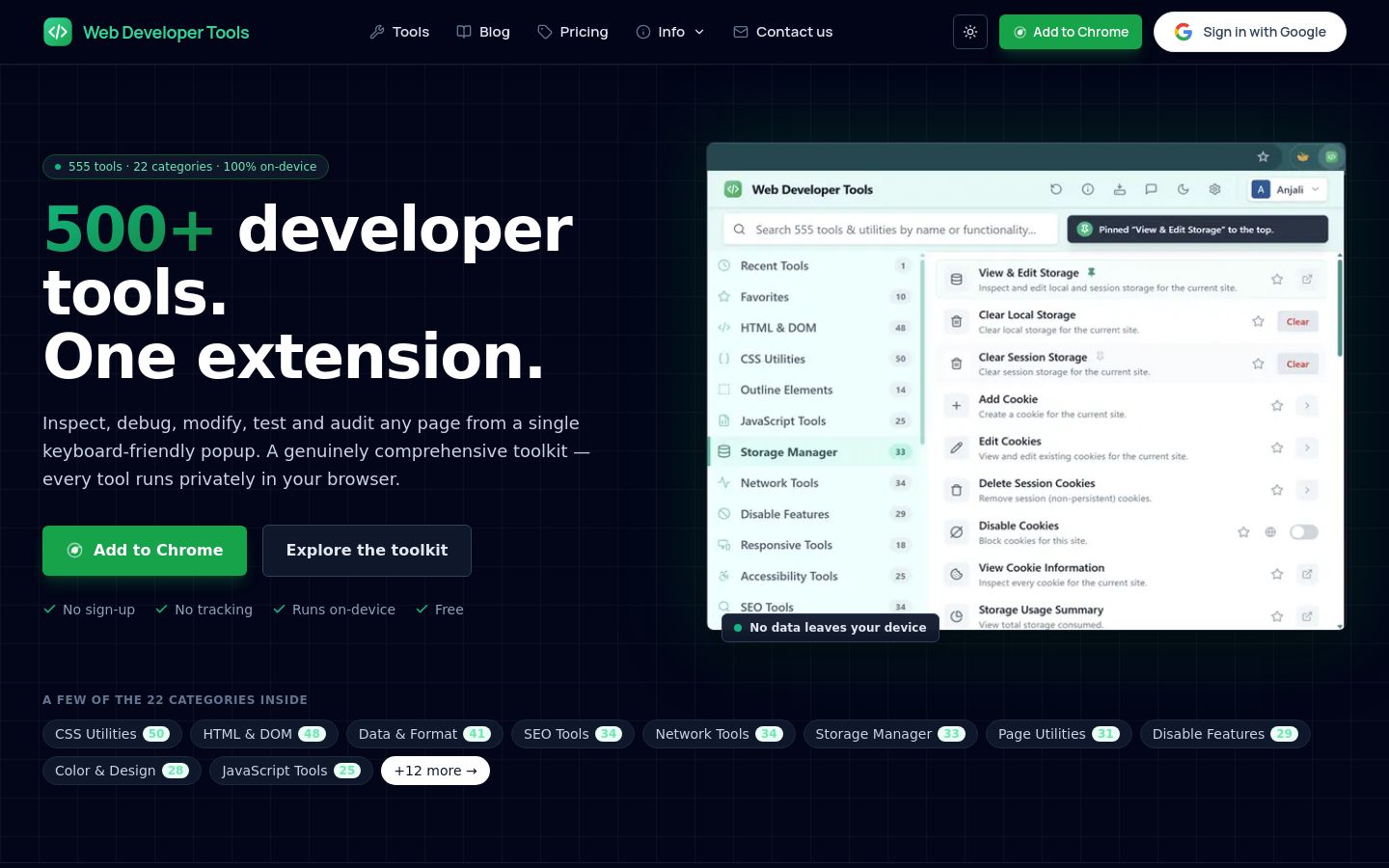Viewport: 1389px width, 868px height.
Task: Click the Search 555 tools search field
Action: tap(892, 230)
